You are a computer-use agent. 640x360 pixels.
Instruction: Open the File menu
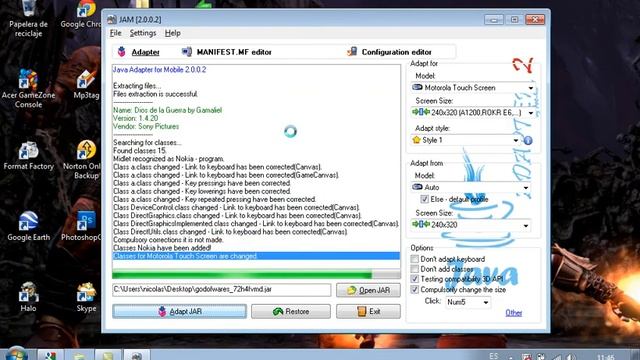[116, 33]
